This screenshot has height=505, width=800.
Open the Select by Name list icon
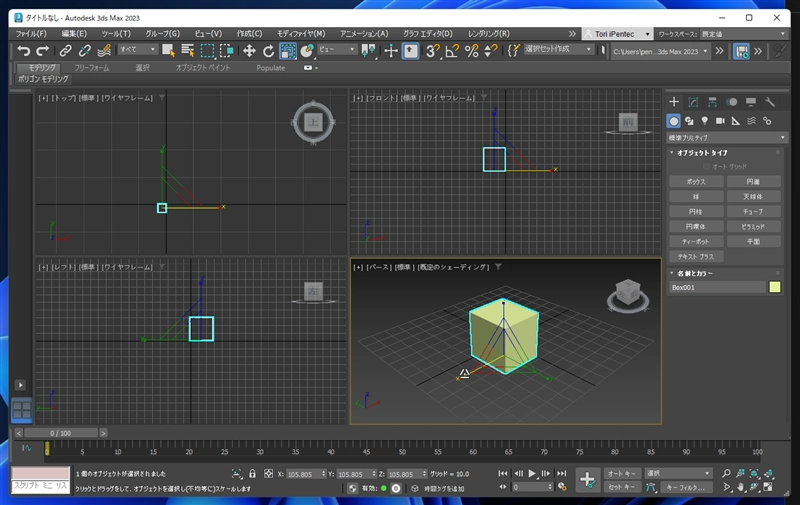pyautogui.click(x=188, y=50)
